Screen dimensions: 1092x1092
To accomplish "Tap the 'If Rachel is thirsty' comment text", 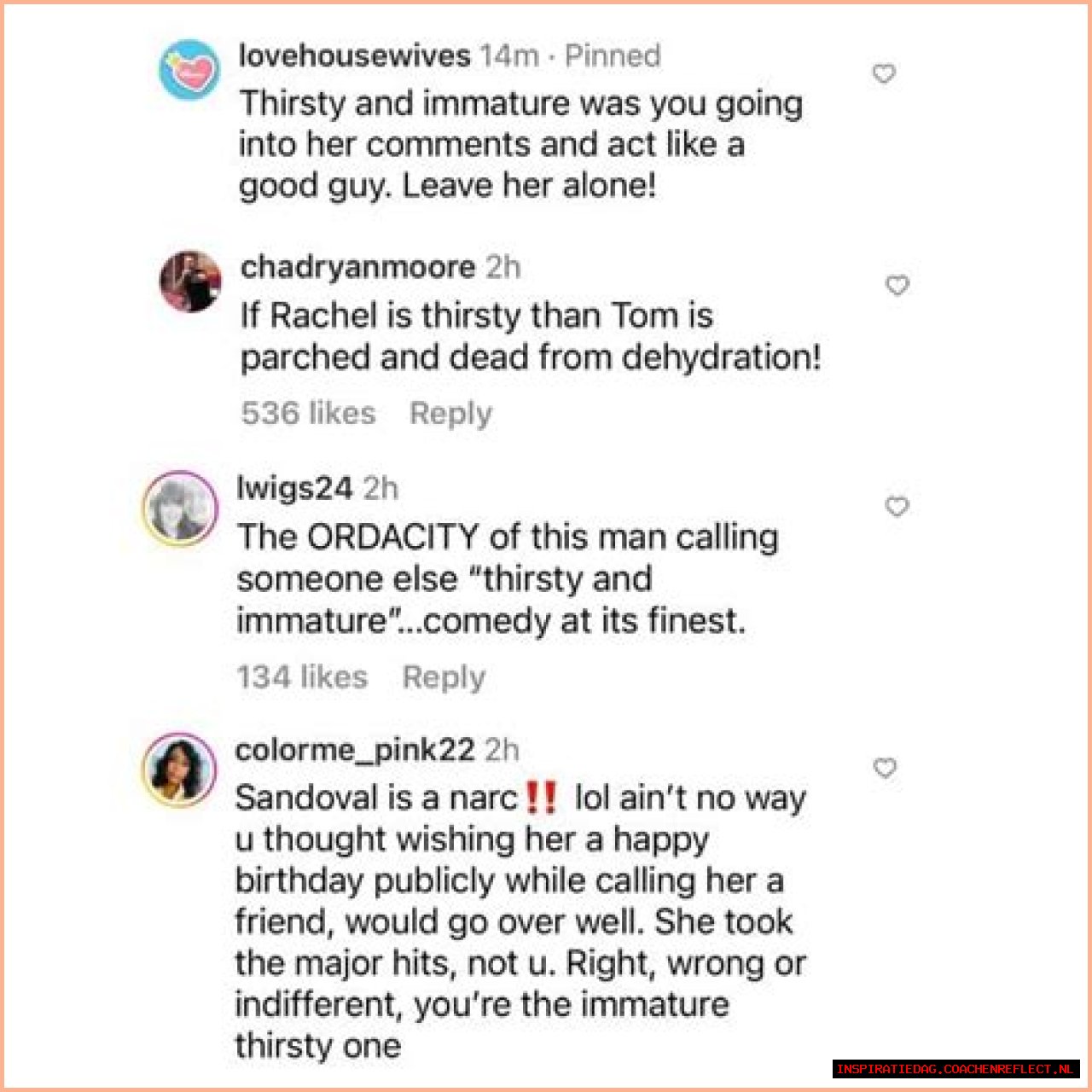I will (x=530, y=336).
